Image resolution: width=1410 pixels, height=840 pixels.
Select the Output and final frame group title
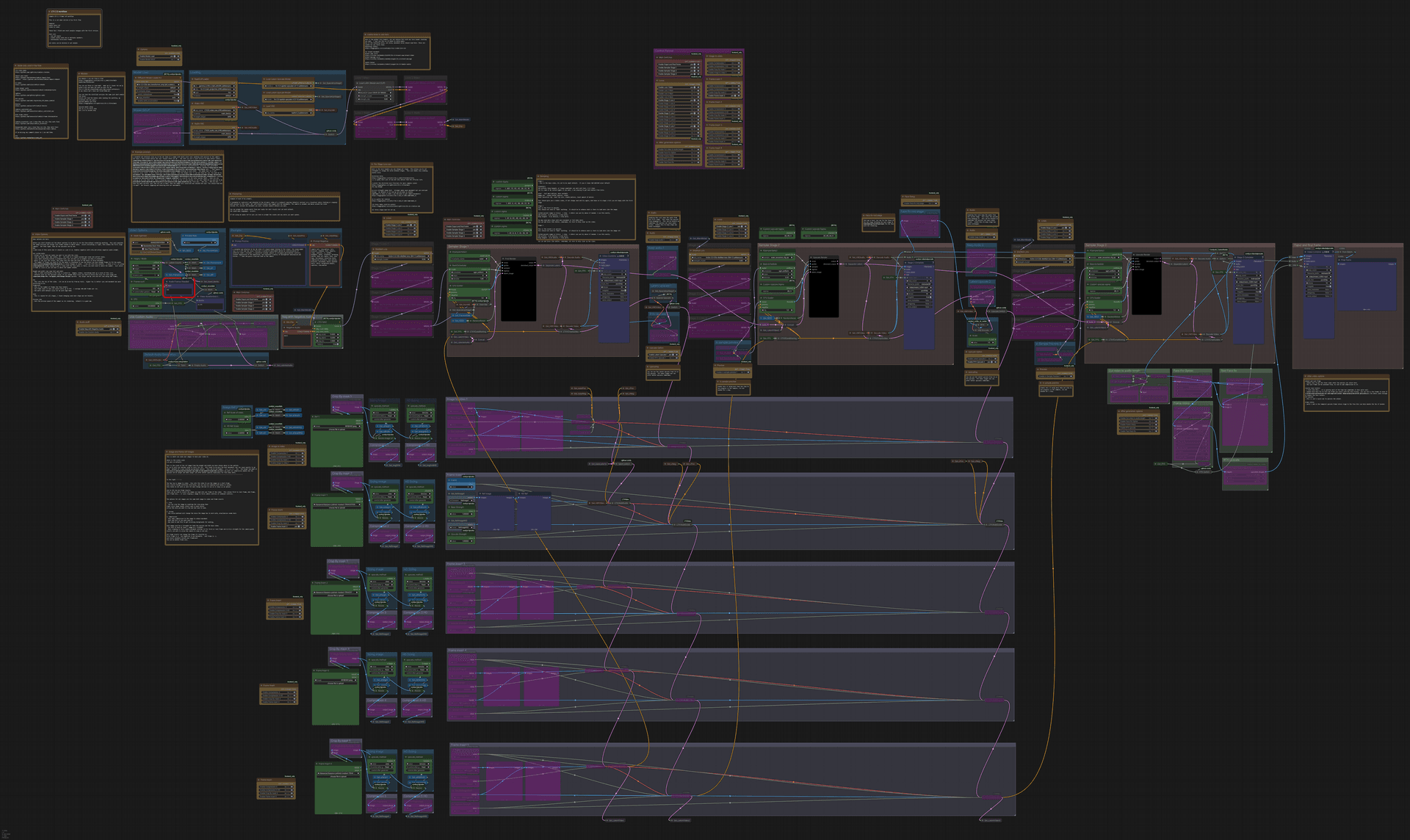[x=1307, y=245]
